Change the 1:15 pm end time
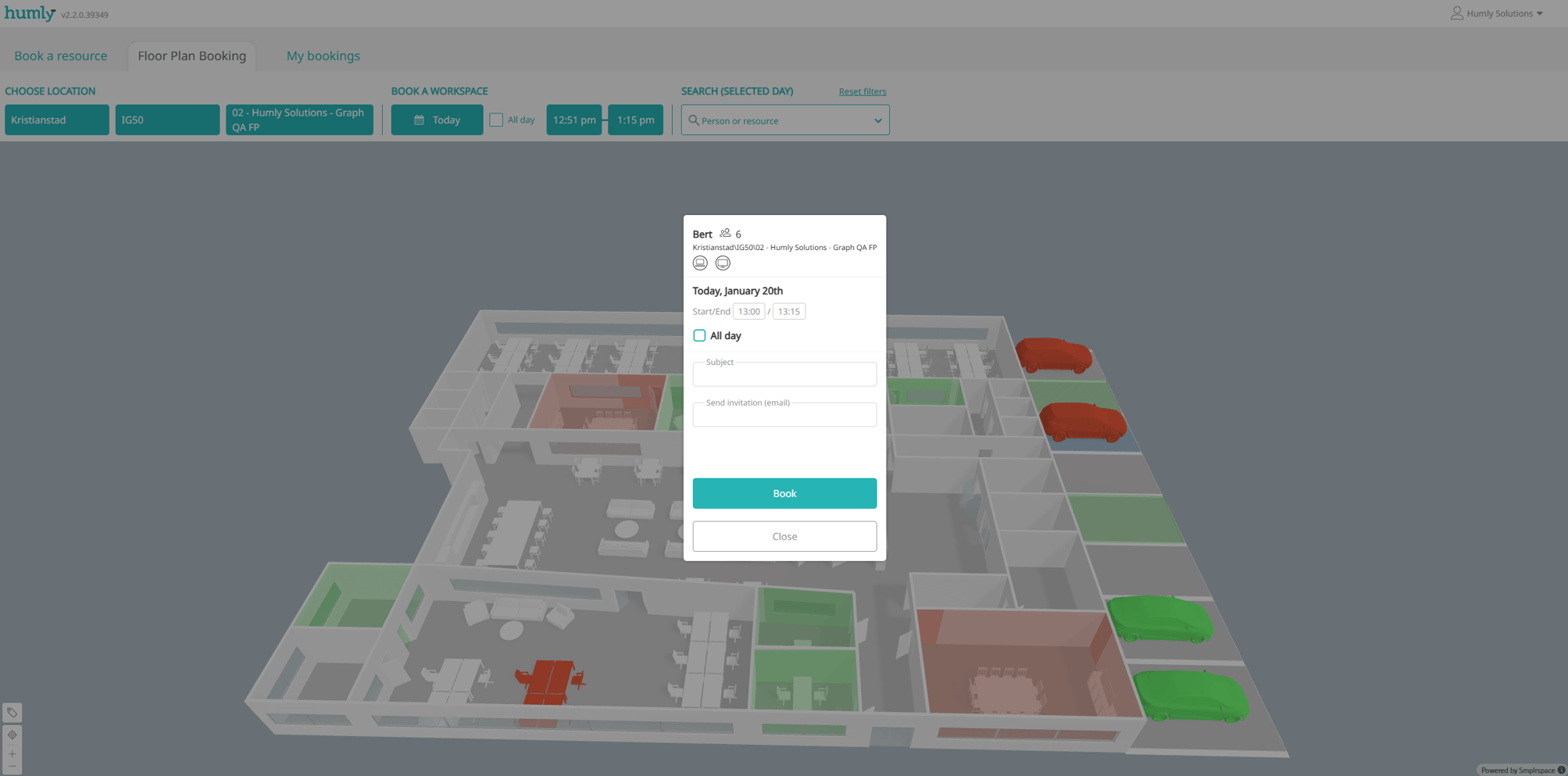The width and height of the screenshot is (1568, 776). click(635, 120)
